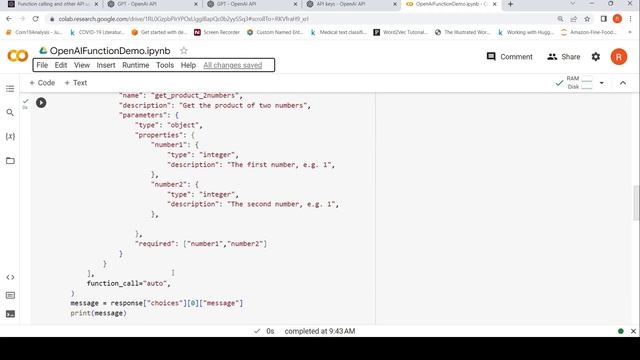640x360 pixels.
Task: Open the Runtime menu
Action: pos(136,65)
